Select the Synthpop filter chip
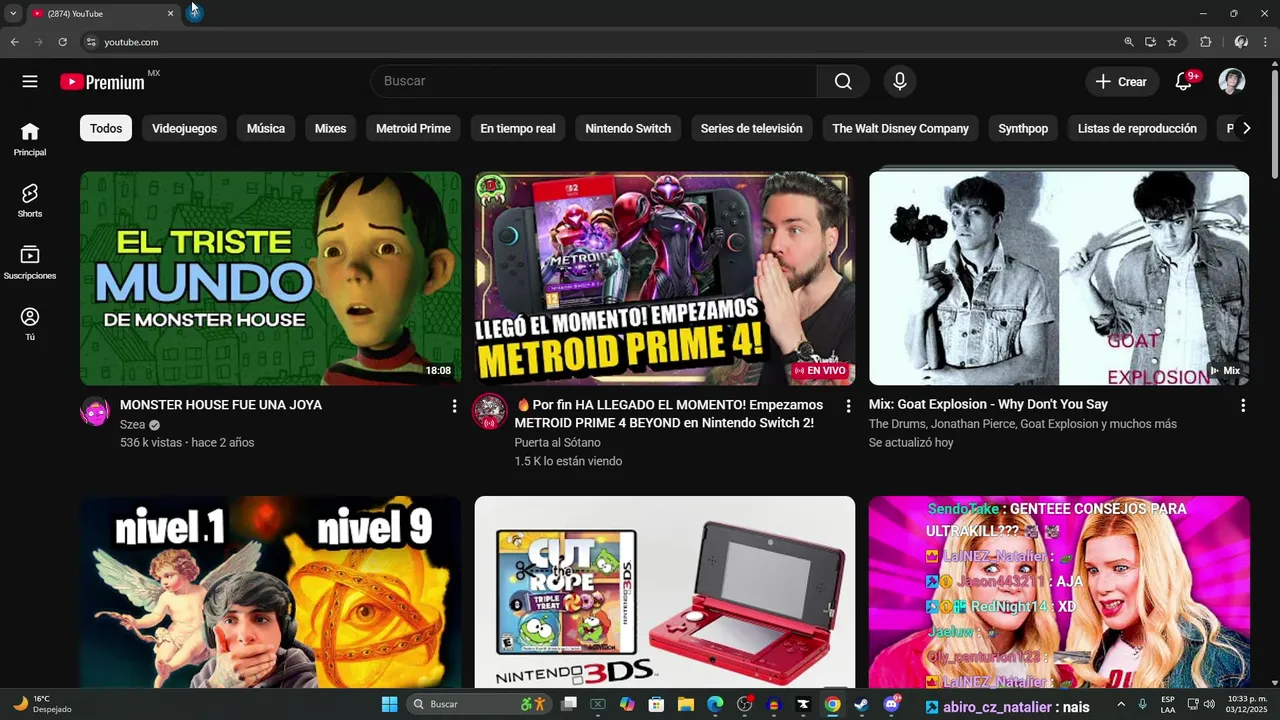1280x720 pixels. [1023, 128]
